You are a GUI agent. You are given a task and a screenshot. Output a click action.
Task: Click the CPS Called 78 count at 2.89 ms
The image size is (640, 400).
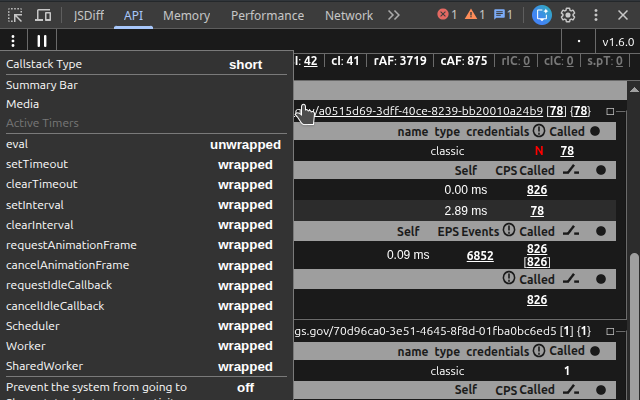pos(537,211)
